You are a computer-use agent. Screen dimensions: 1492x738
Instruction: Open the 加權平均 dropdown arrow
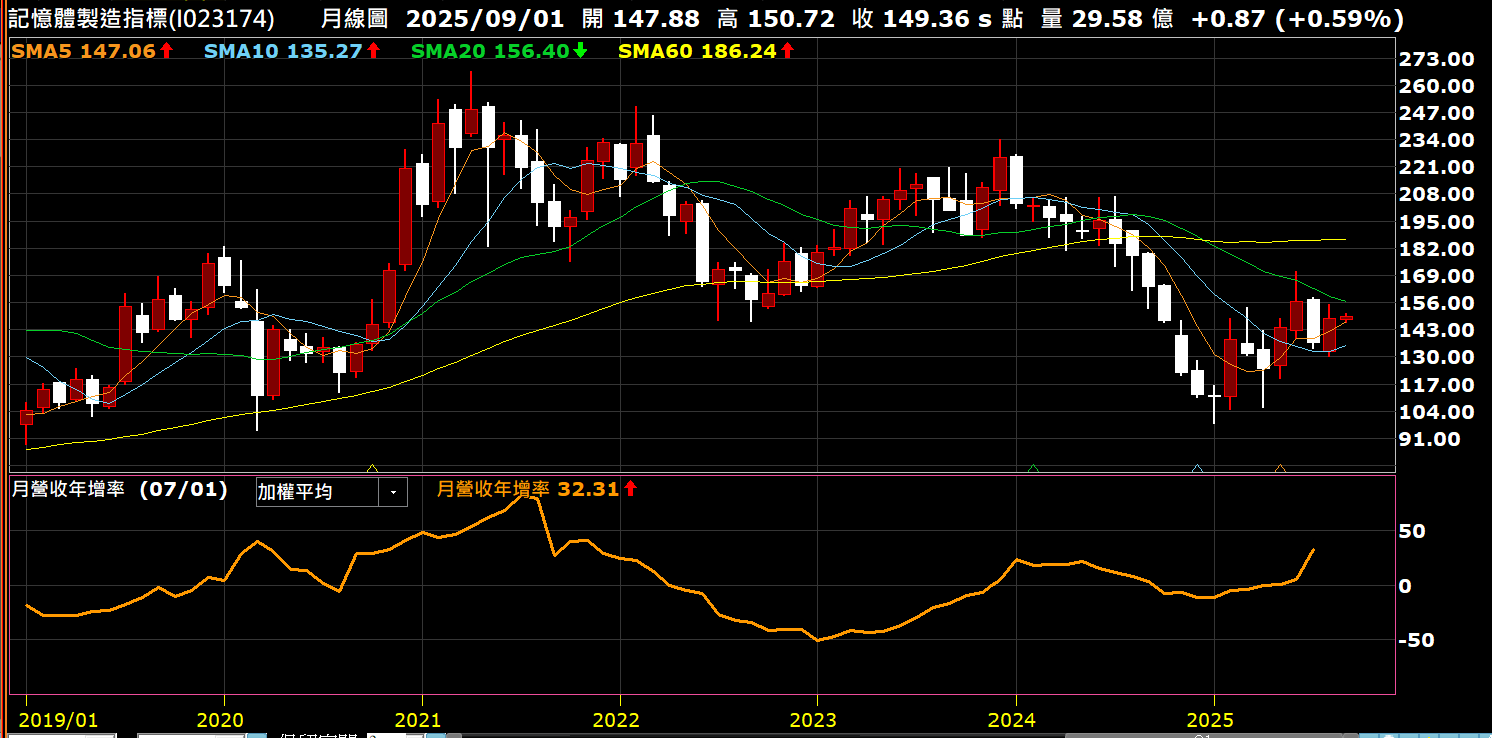pos(392,492)
